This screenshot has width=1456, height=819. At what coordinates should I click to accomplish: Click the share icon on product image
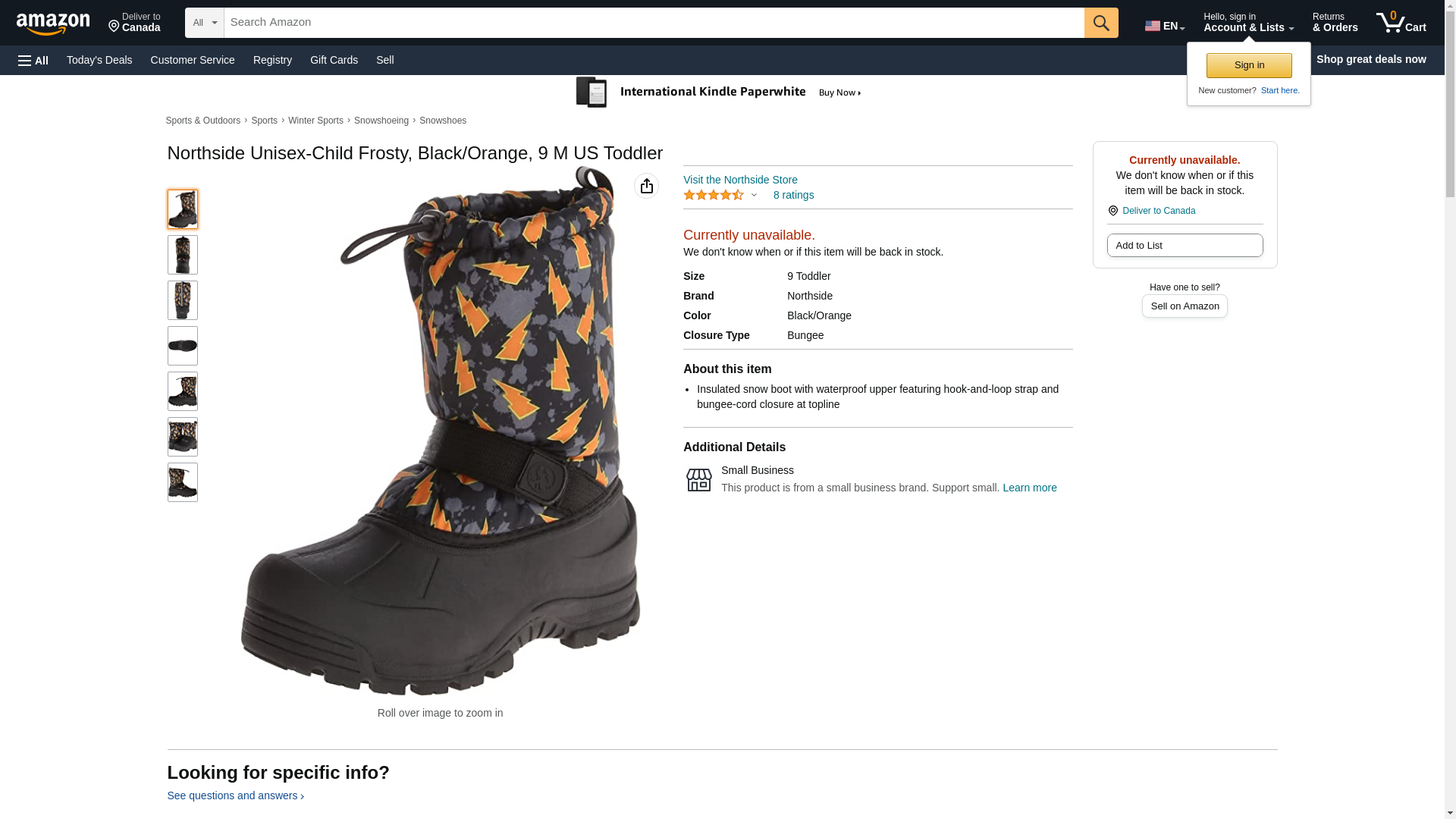(646, 186)
